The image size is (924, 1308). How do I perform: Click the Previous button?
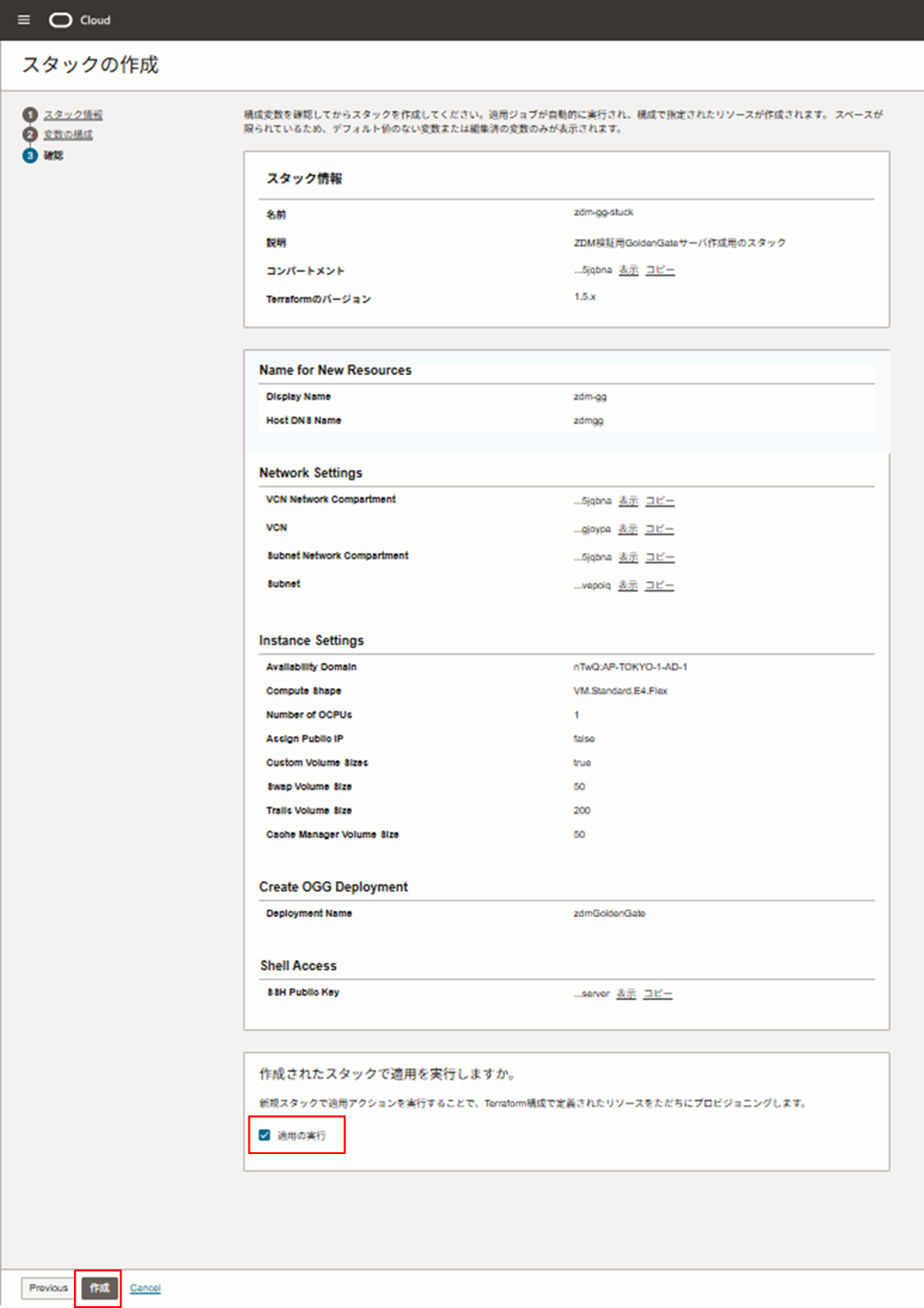coord(48,1288)
